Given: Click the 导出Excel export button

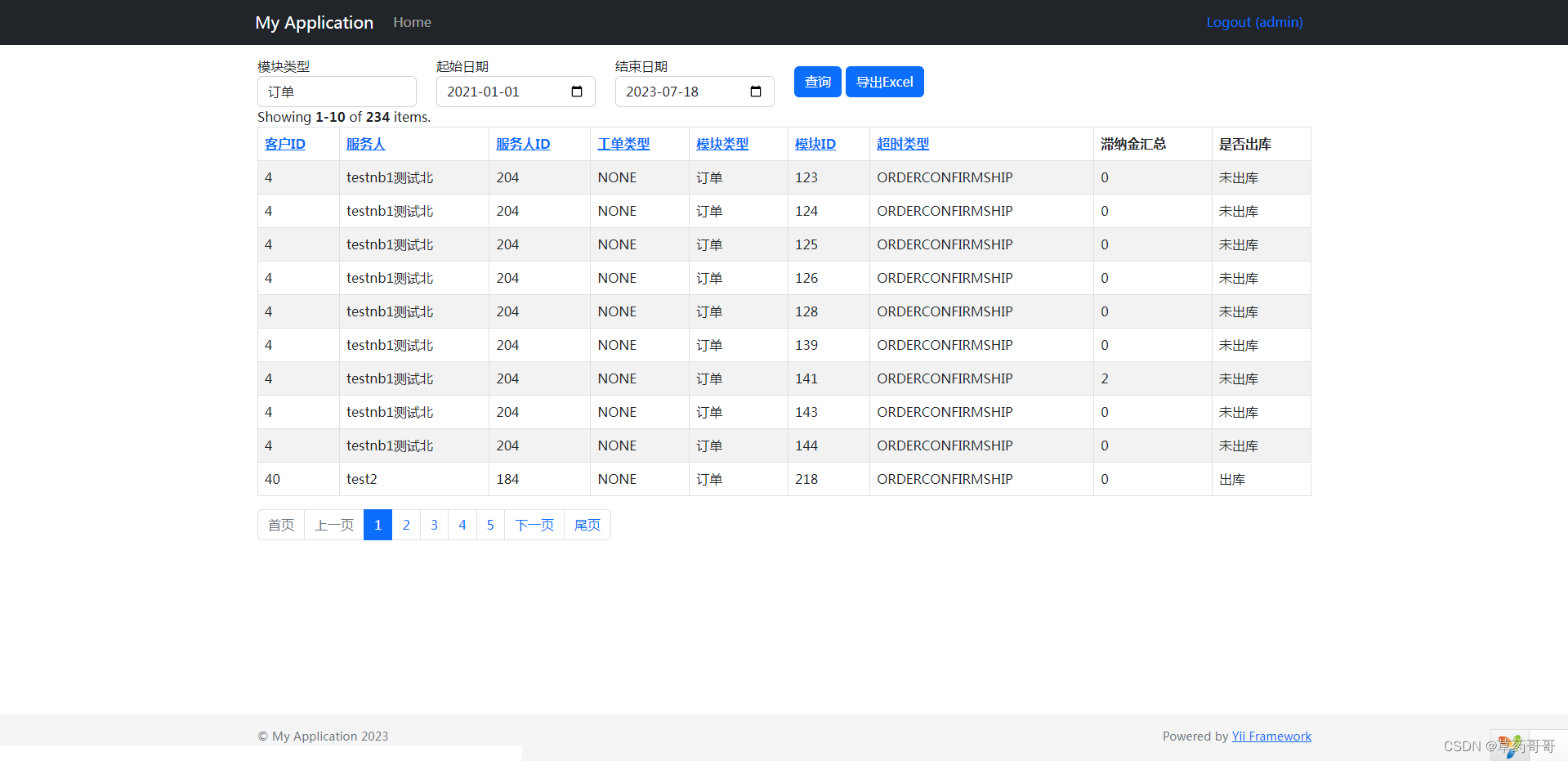Looking at the screenshot, I should point(884,82).
